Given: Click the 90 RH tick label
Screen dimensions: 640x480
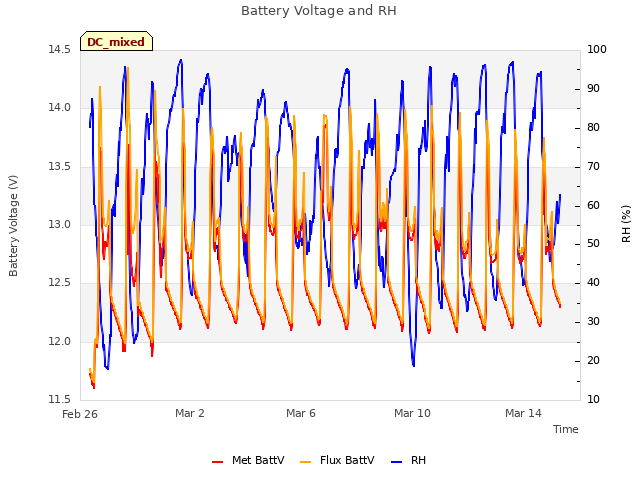Looking at the screenshot, I should pos(593,89).
